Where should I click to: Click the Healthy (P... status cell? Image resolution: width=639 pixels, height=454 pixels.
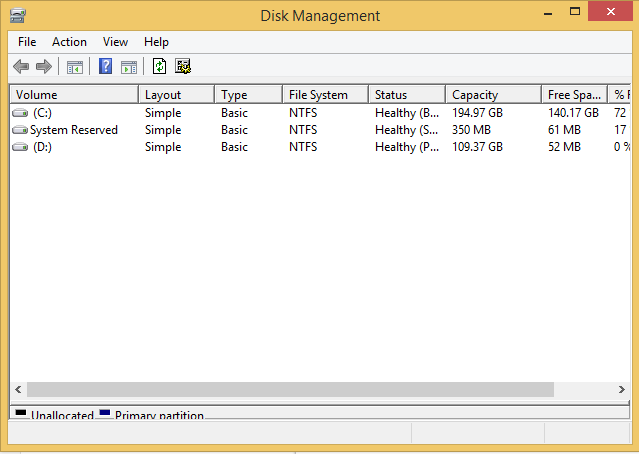point(407,147)
